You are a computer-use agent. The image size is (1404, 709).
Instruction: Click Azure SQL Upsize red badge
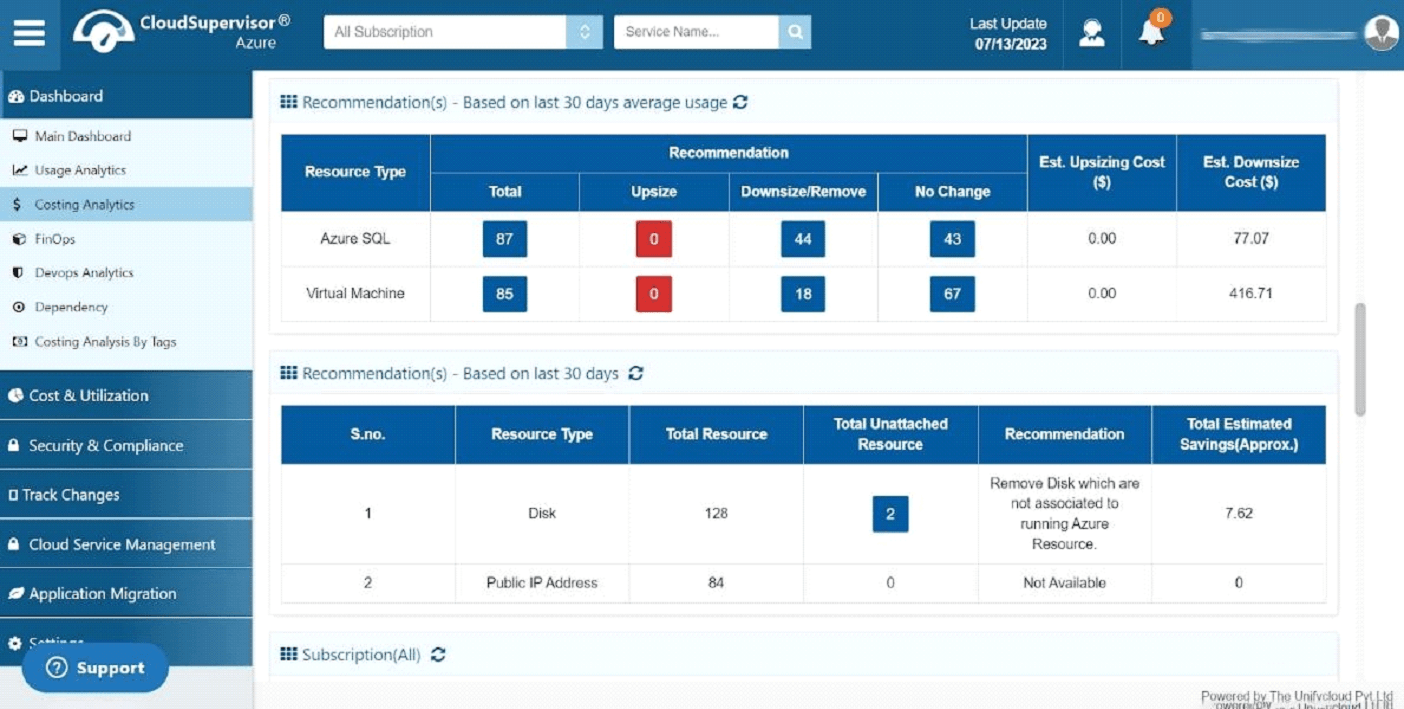point(654,239)
